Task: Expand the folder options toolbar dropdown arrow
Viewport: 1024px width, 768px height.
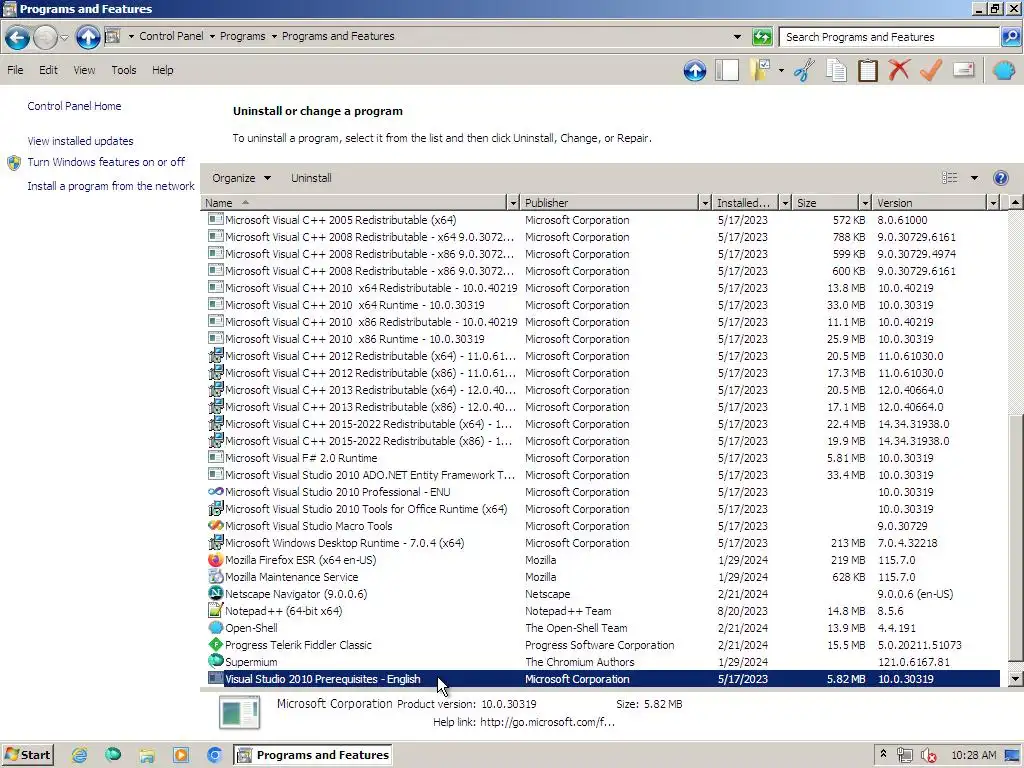Action: tap(781, 70)
